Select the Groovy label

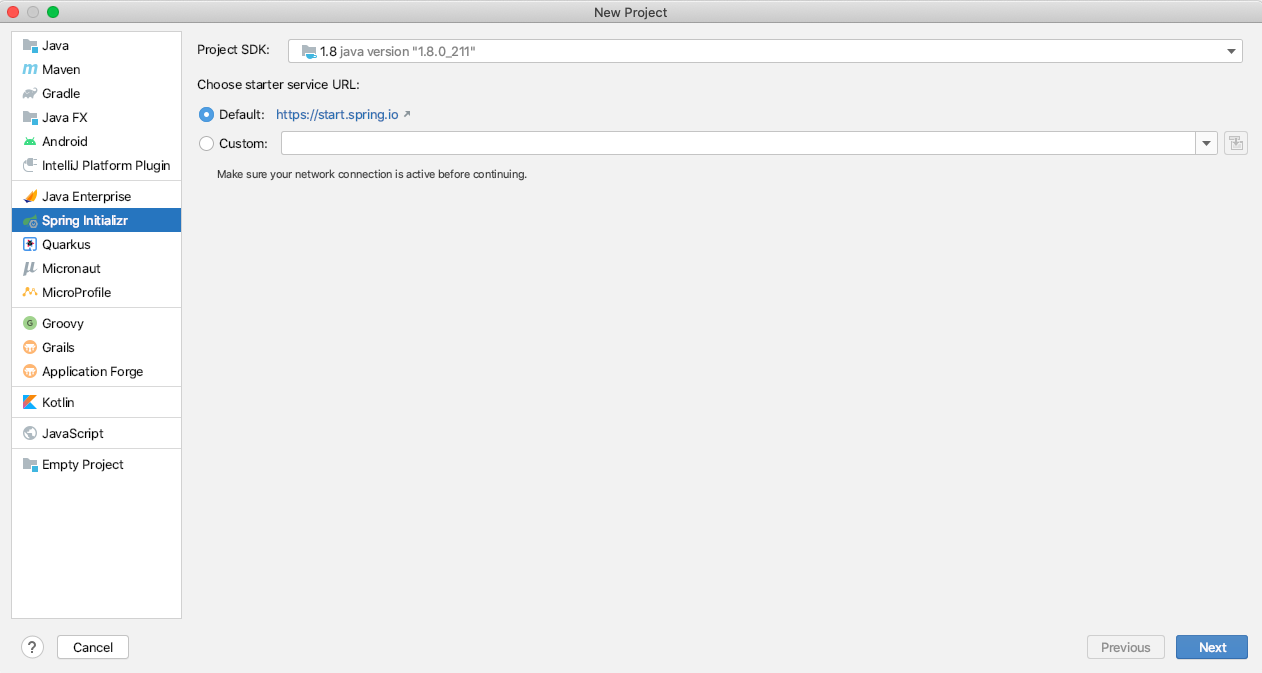[x=63, y=323]
